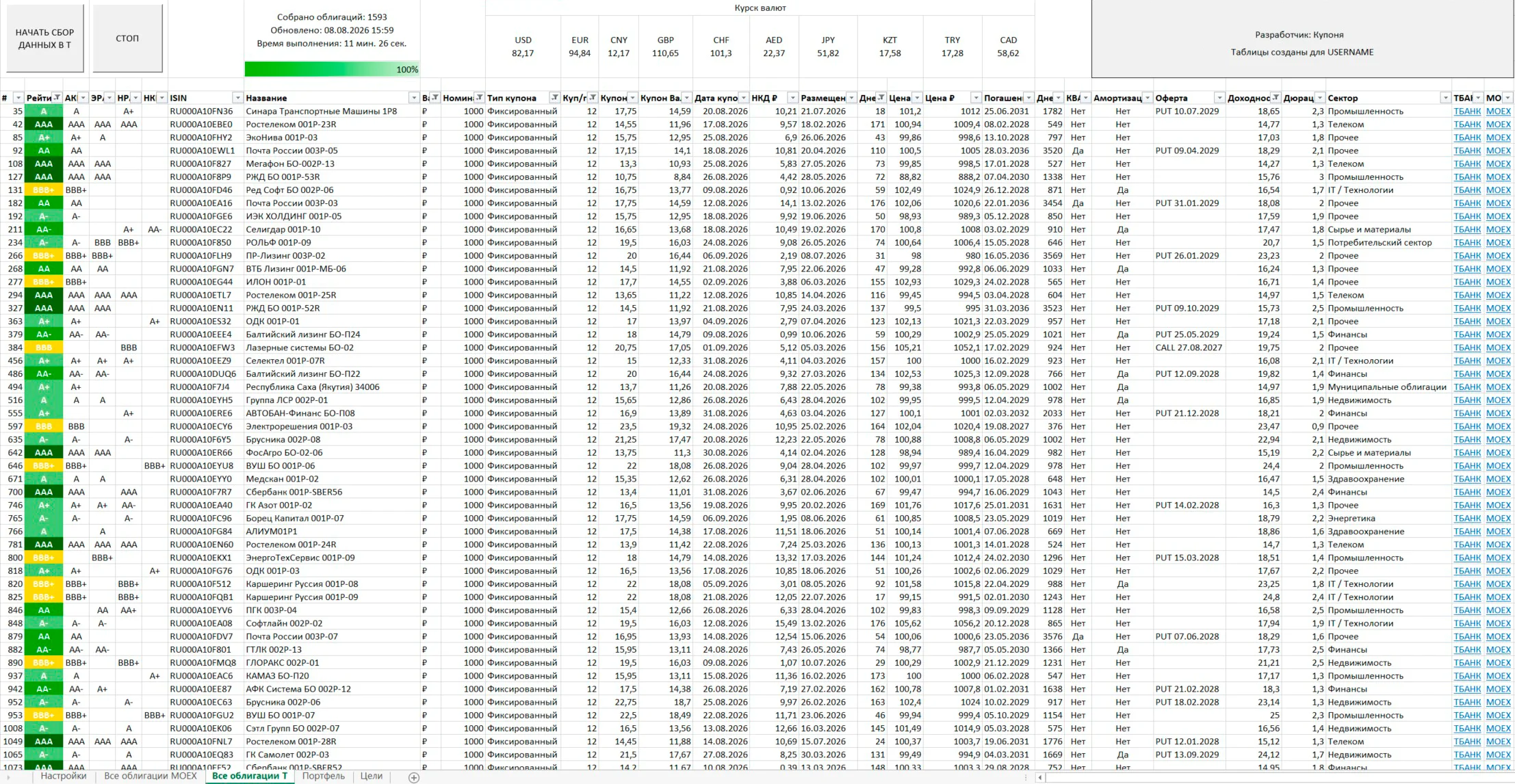Open the Дата купона column filter dropdown
Image resolution: width=1515 pixels, height=784 pixels.
(744, 99)
